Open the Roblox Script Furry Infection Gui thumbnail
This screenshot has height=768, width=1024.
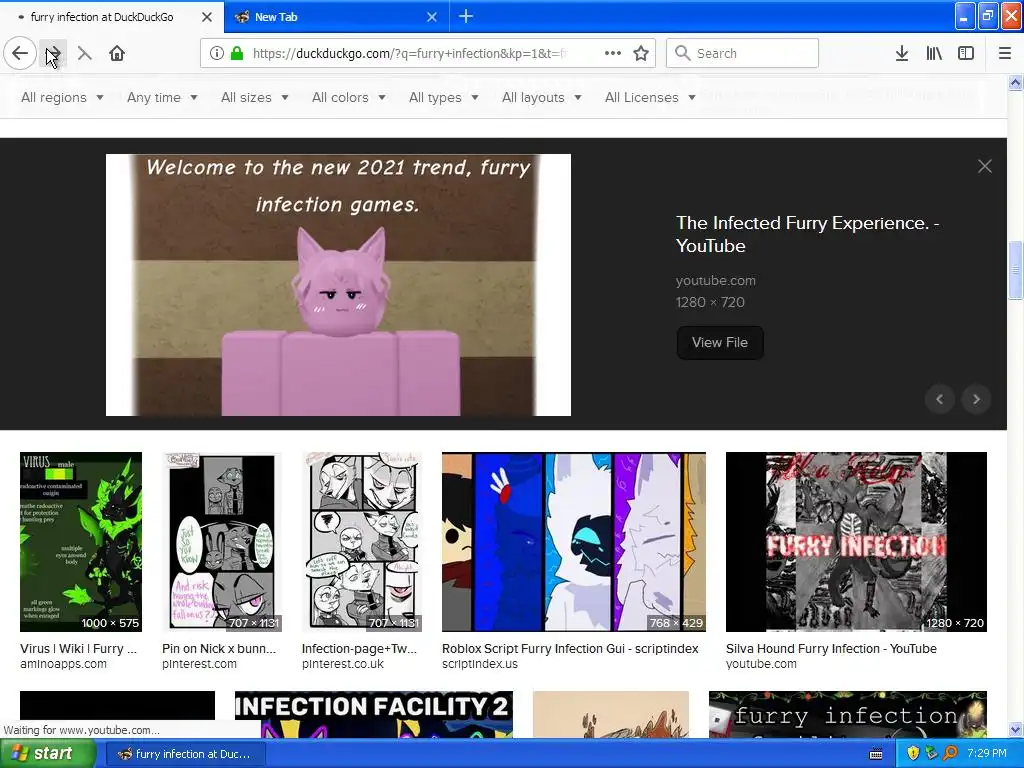pos(573,541)
